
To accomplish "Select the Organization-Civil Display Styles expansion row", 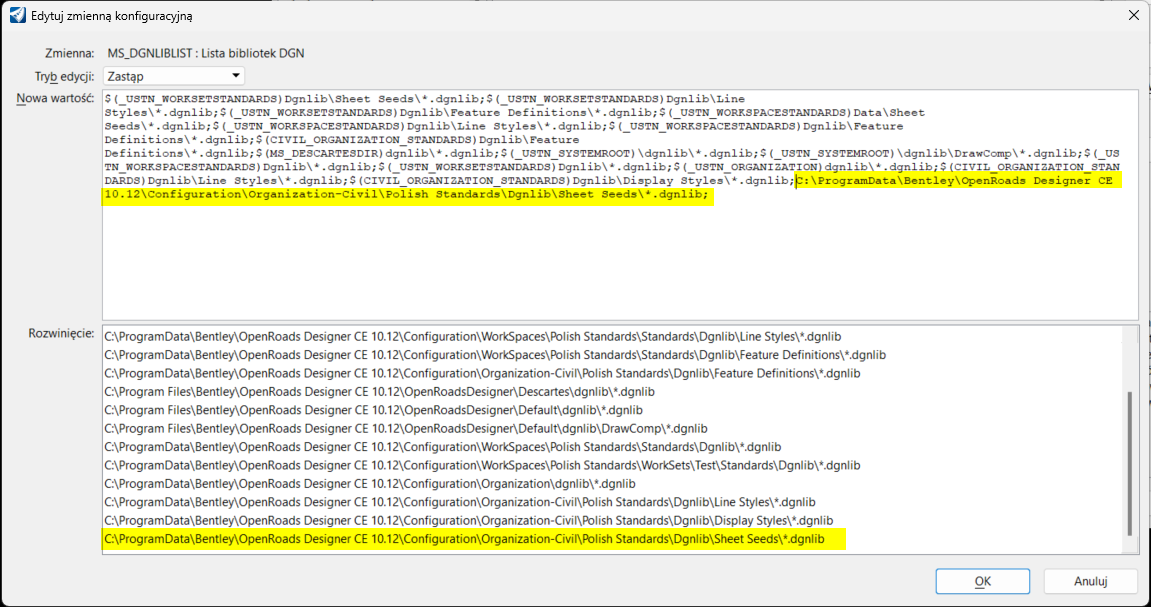I will coord(468,520).
